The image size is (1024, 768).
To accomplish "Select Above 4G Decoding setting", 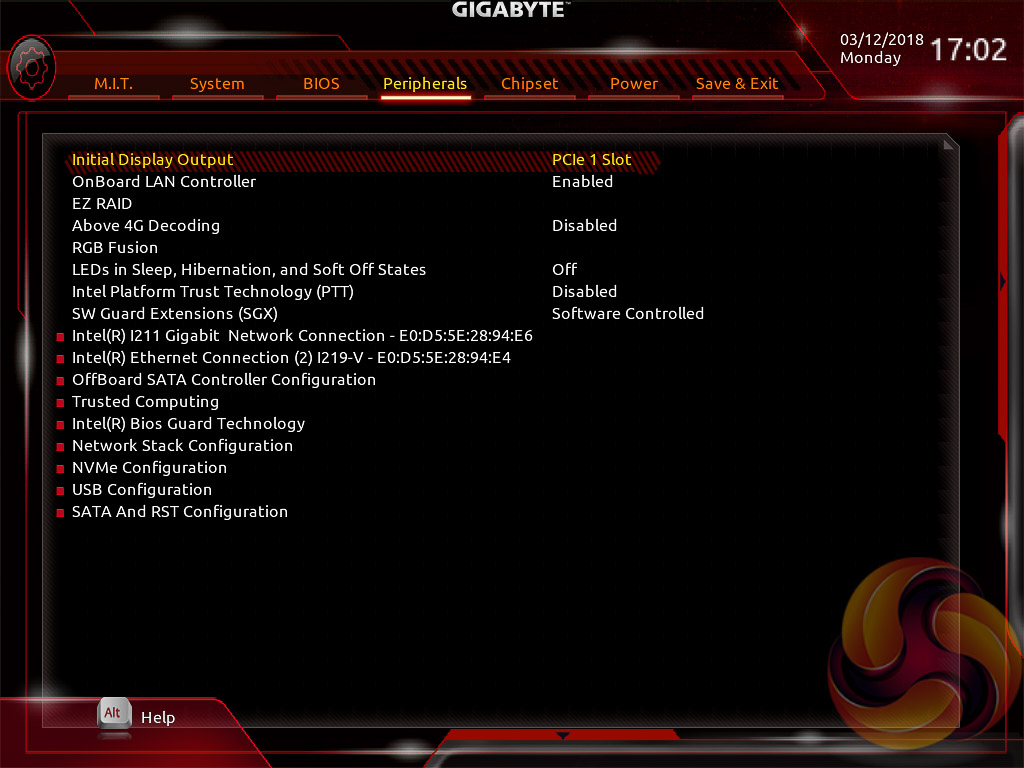I will 146,226.
